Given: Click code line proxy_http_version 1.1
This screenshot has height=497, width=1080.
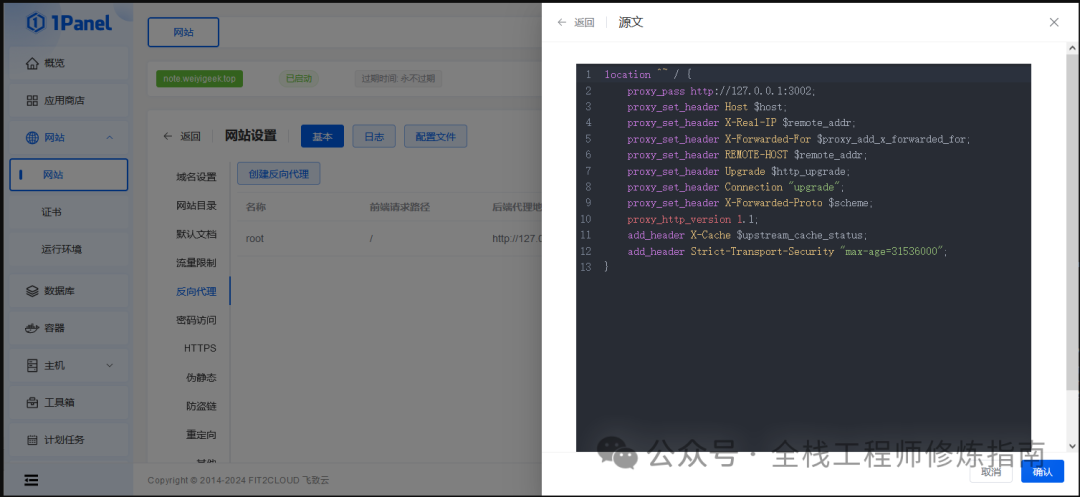Looking at the screenshot, I should (692, 219).
